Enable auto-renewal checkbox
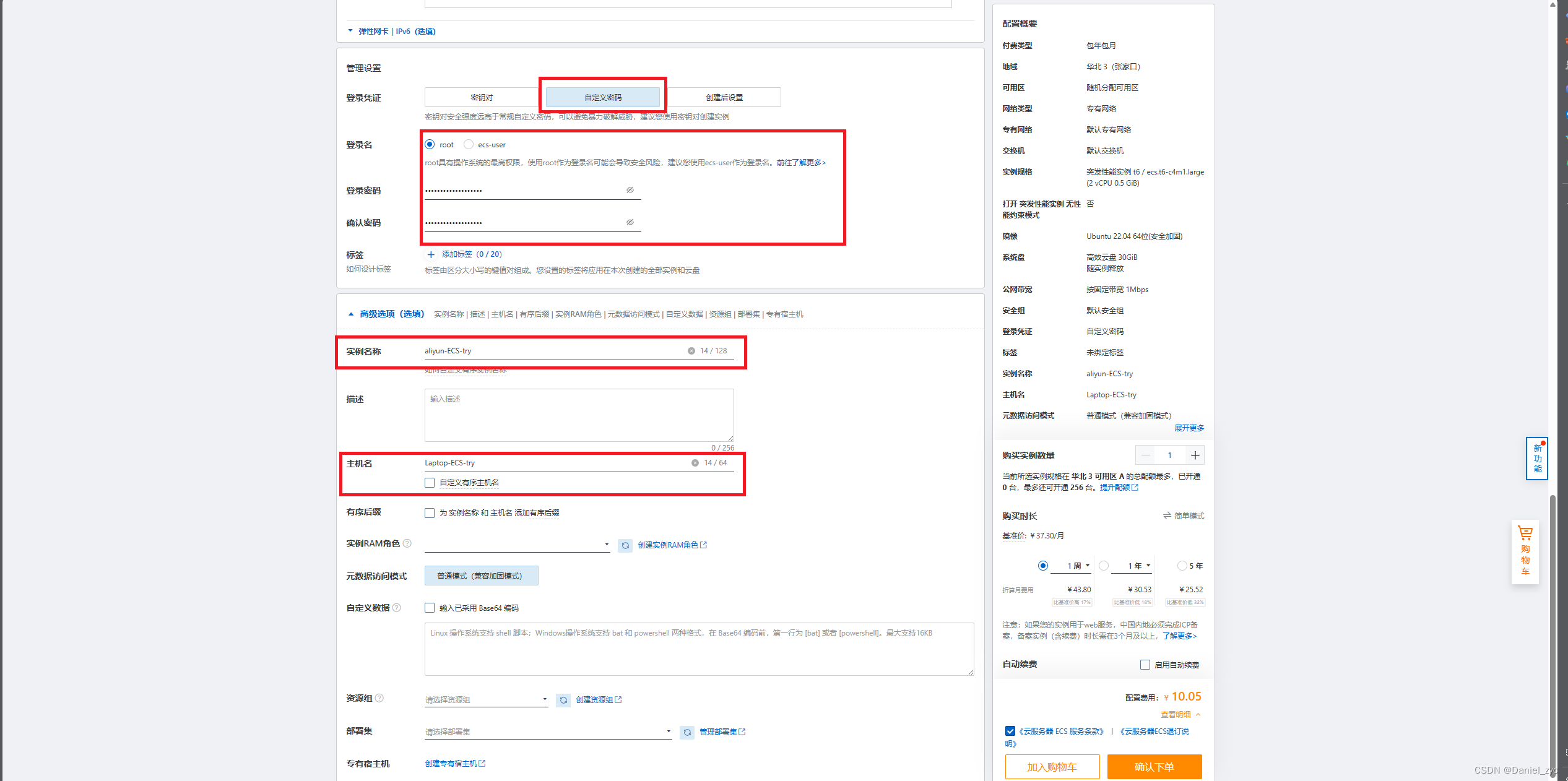The width and height of the screenshot is (1568, 781). (x=1145, y=665)
